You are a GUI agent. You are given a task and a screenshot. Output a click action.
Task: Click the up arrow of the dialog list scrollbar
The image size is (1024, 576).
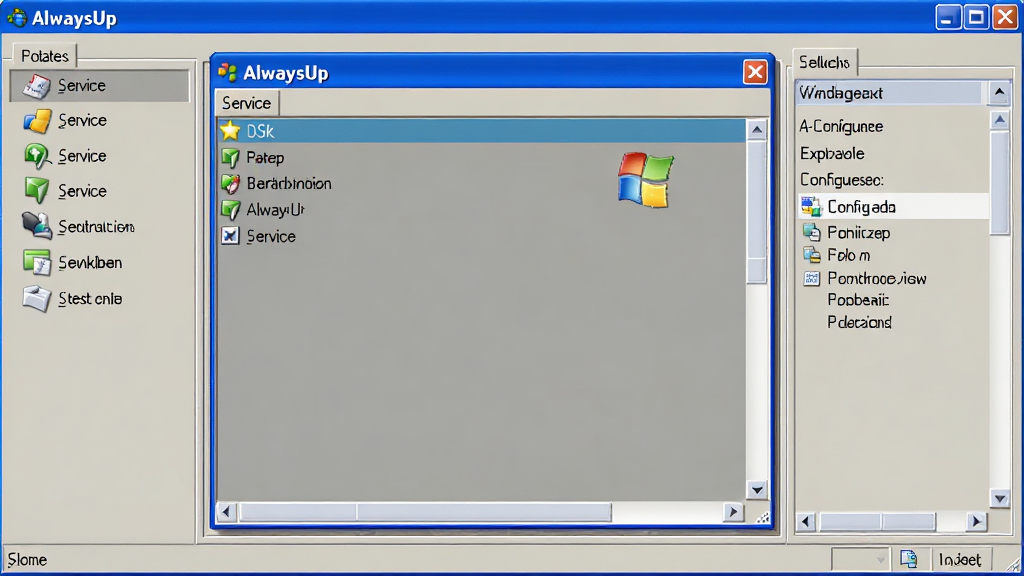[x=757, y=130]
